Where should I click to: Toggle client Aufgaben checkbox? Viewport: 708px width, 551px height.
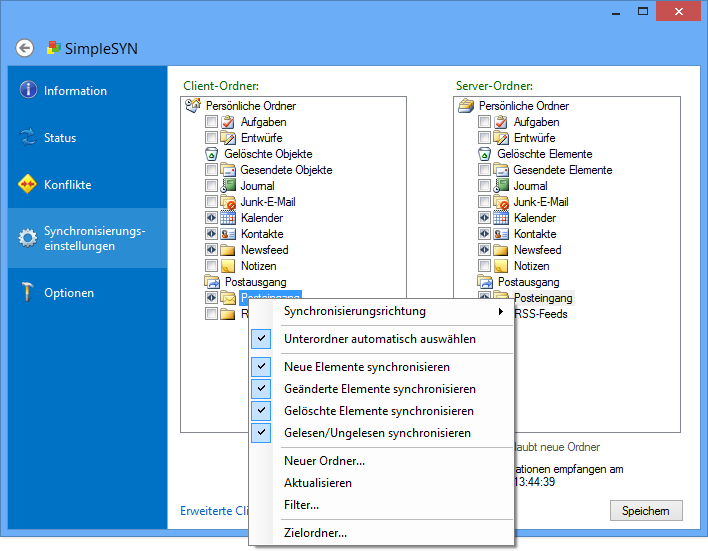pyautogui.click(x=211, y=121)
